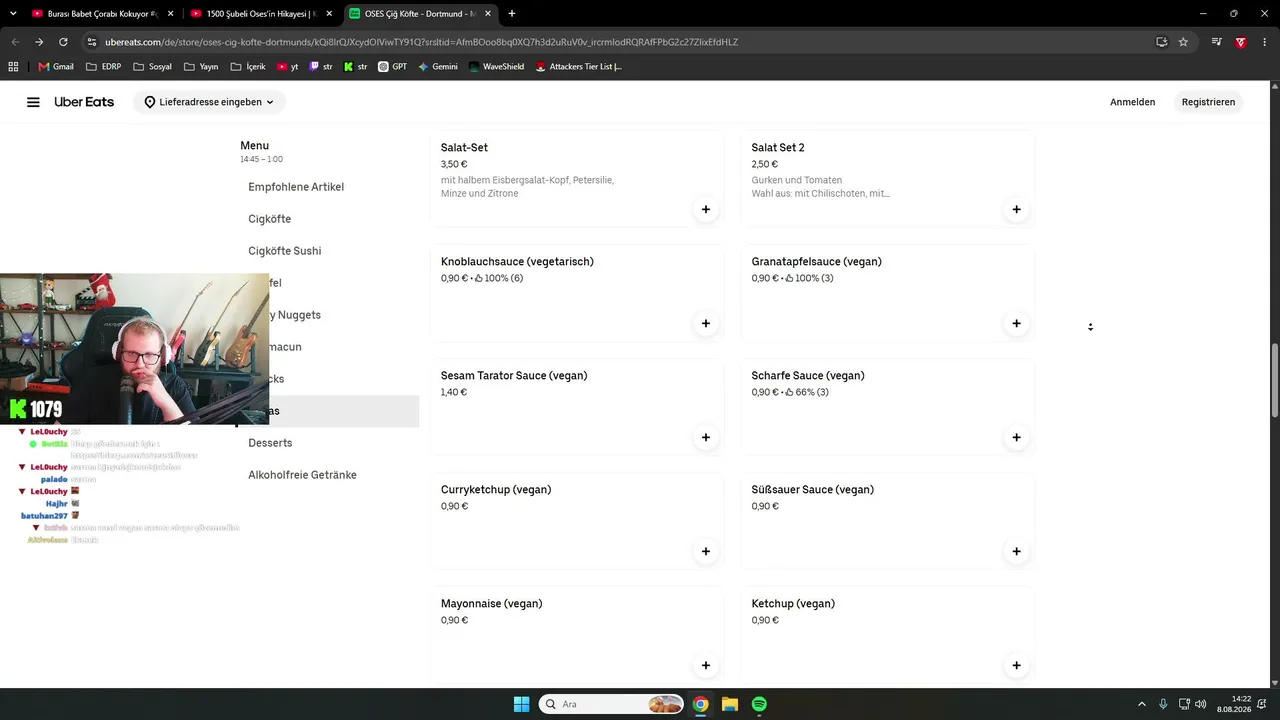Viewport: 1280px width, 720px height.
Task: Bookmark this page with the star icon
Action: click(x=1183, y=42)
